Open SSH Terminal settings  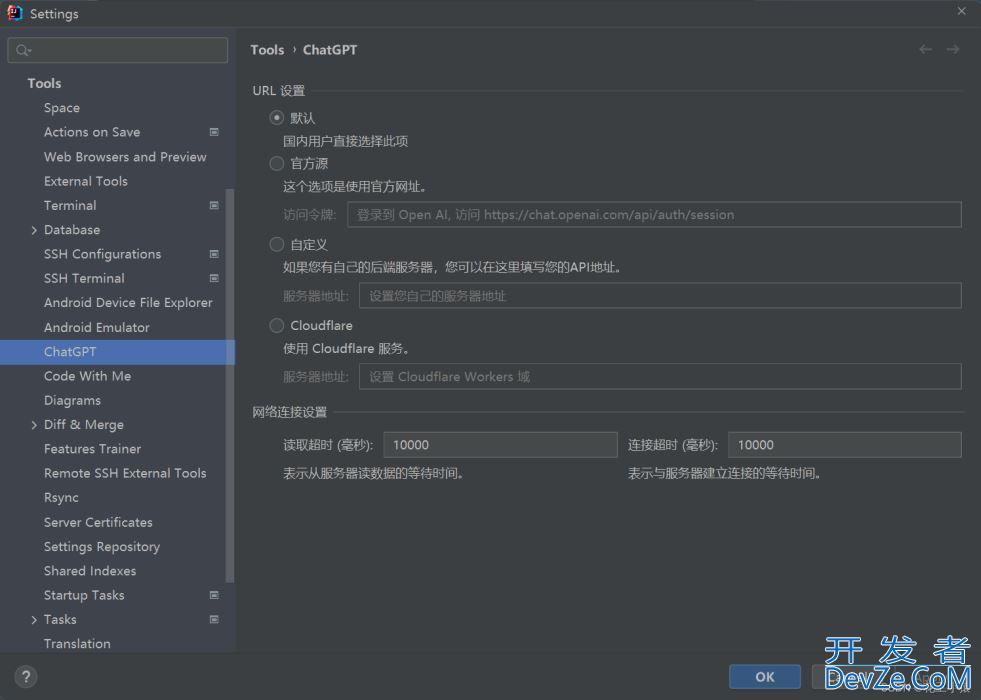(84, 278)
